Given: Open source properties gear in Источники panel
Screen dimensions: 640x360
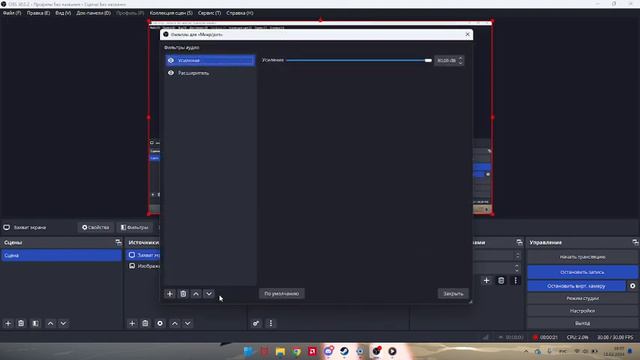Looking at the screenshot, I should click(x=160, y=323).
